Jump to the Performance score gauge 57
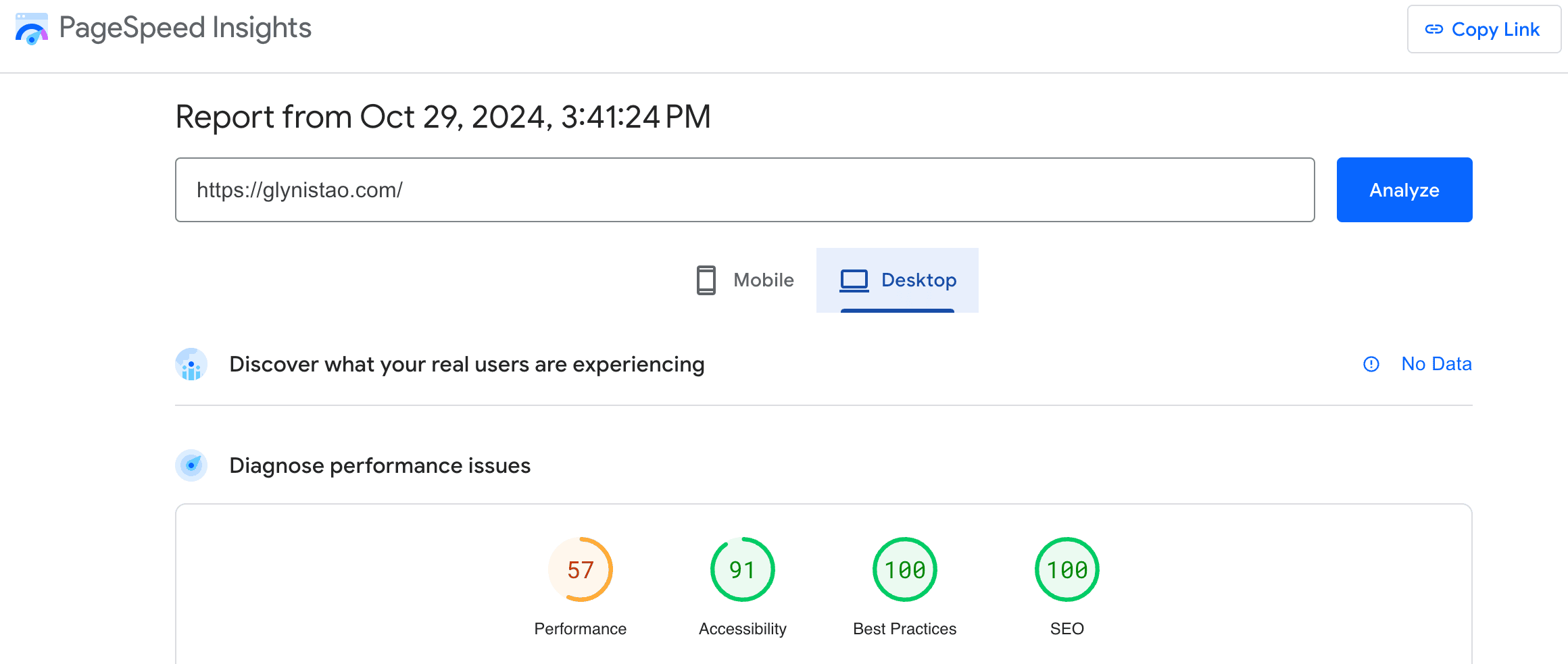 (581, 569)
